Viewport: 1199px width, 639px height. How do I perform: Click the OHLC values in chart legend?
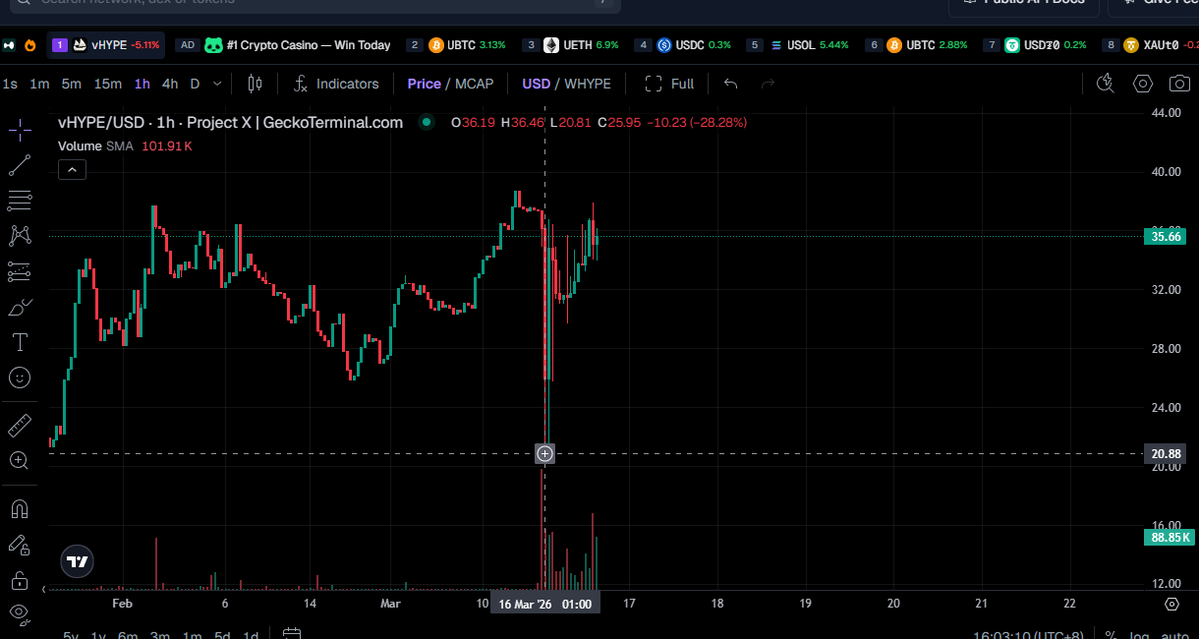coord(599,122)
